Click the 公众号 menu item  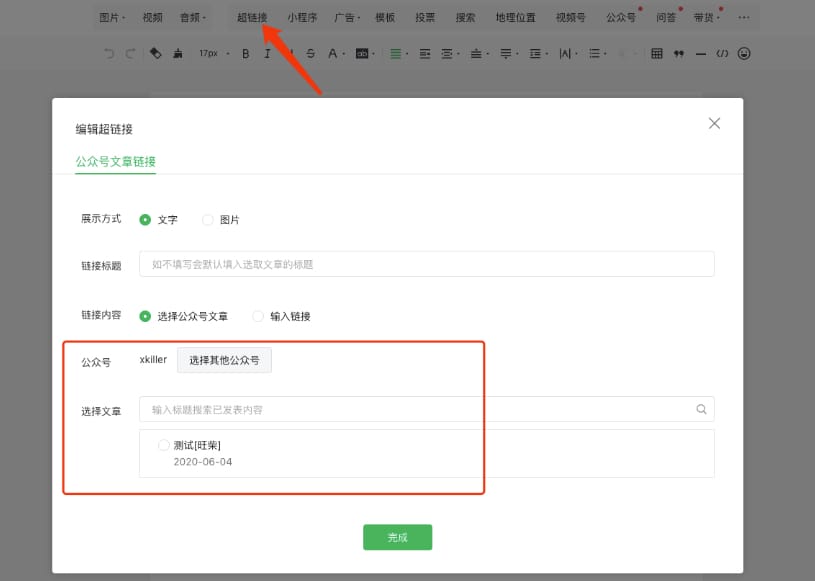(x=621, y=17)
